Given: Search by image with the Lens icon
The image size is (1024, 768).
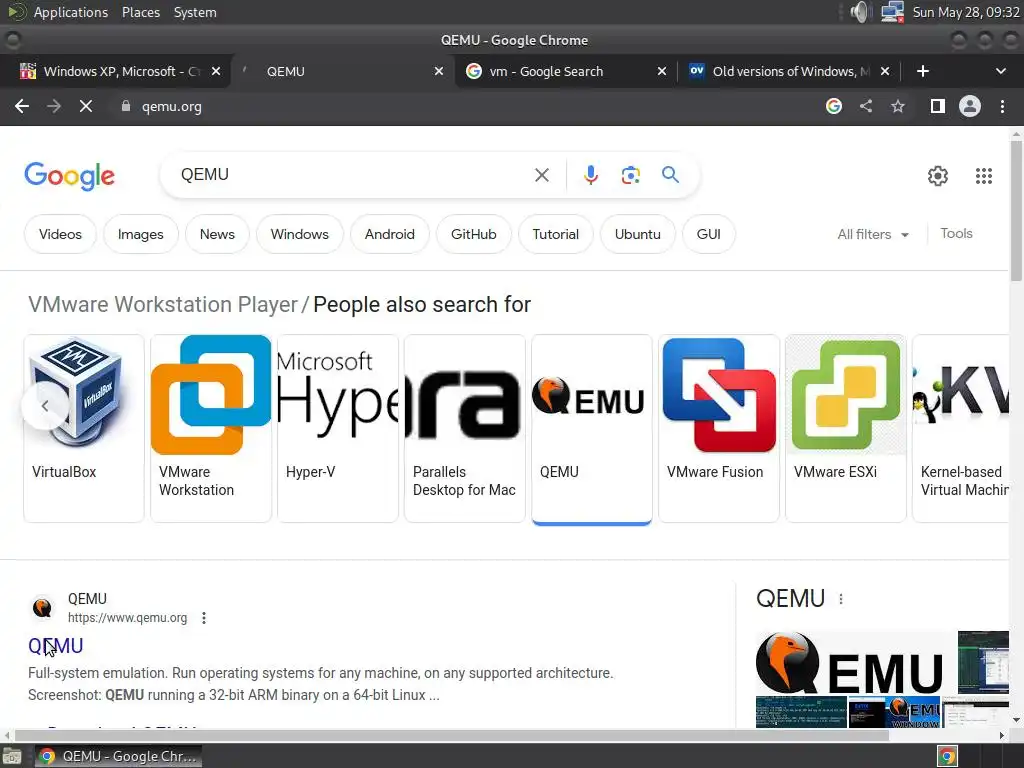Looking at the screenshot, I should (630, 175).
